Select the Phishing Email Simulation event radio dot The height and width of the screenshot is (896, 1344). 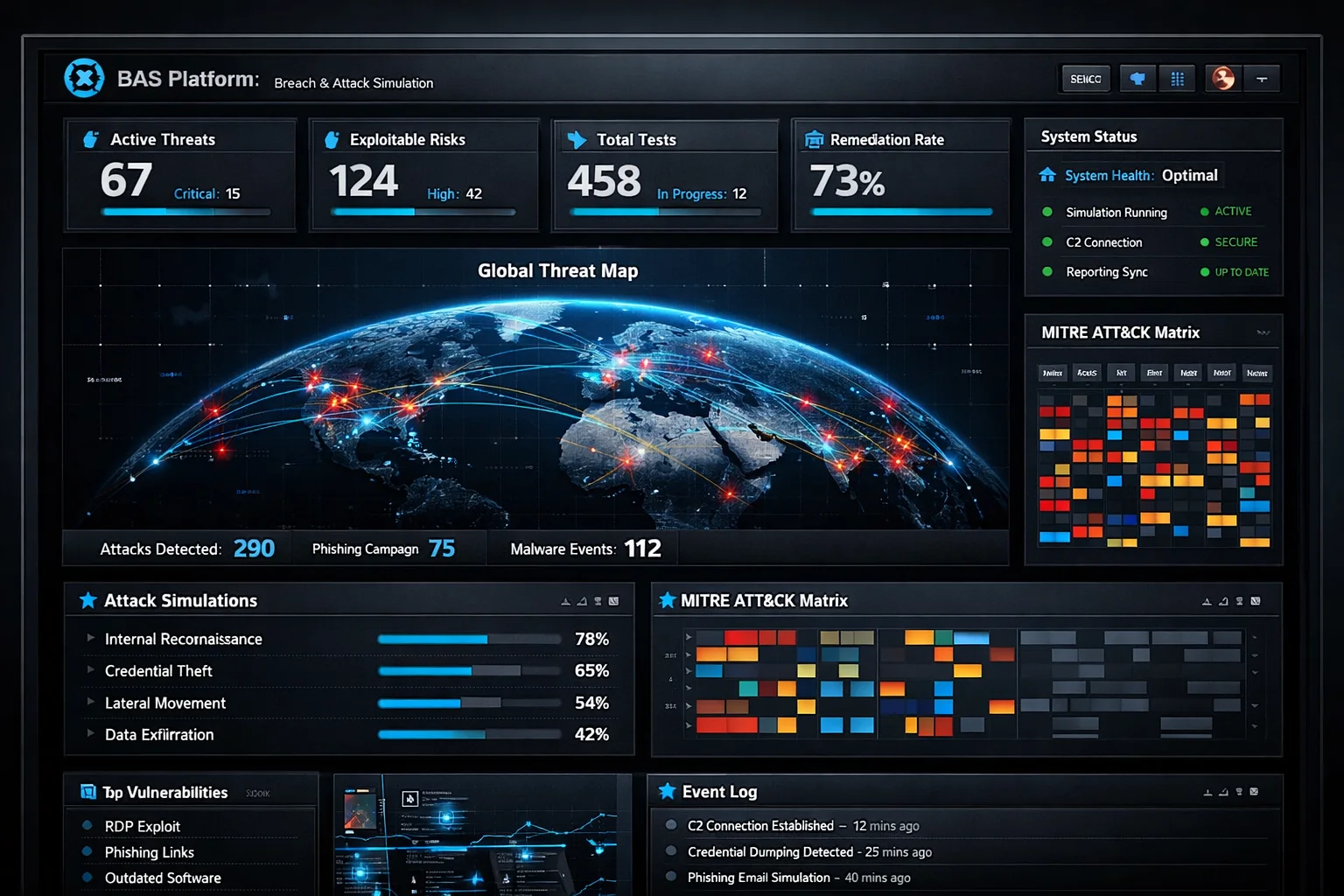click(x=671, y=876)
